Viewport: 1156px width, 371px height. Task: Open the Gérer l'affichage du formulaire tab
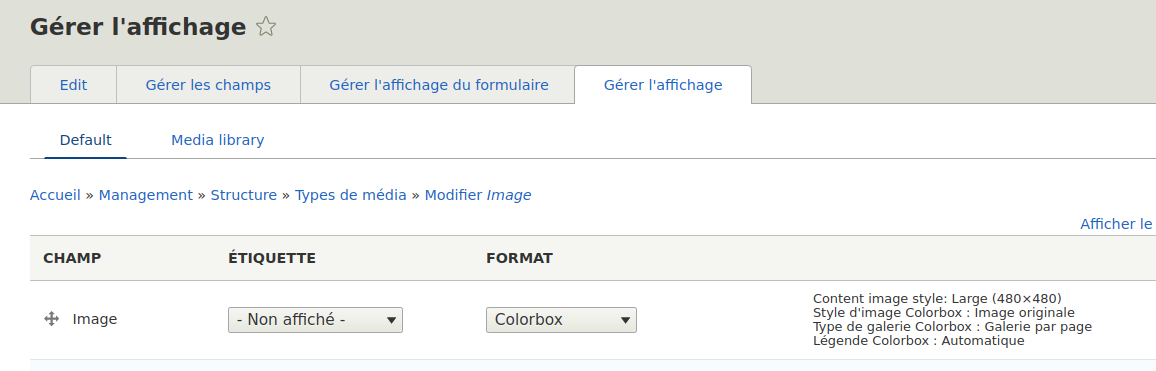[x=439, y=85]
